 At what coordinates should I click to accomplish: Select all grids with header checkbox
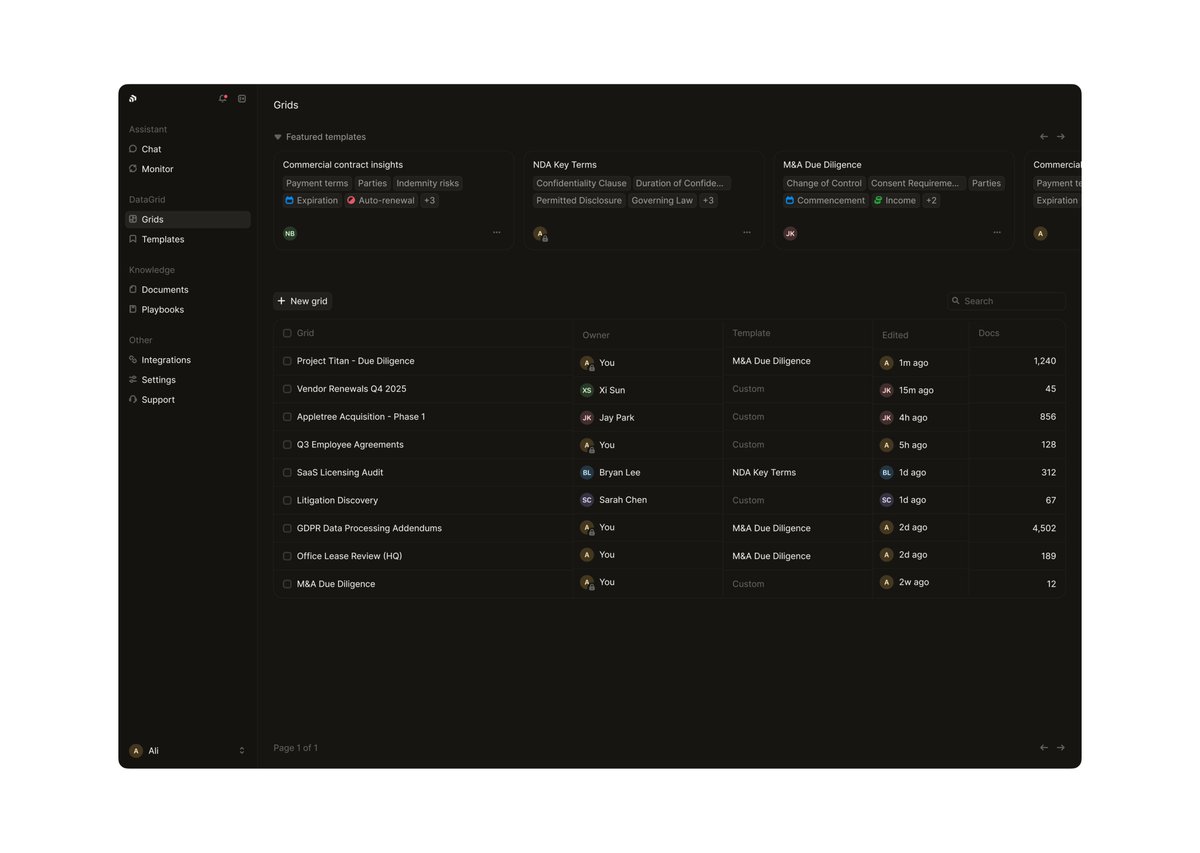287,333
